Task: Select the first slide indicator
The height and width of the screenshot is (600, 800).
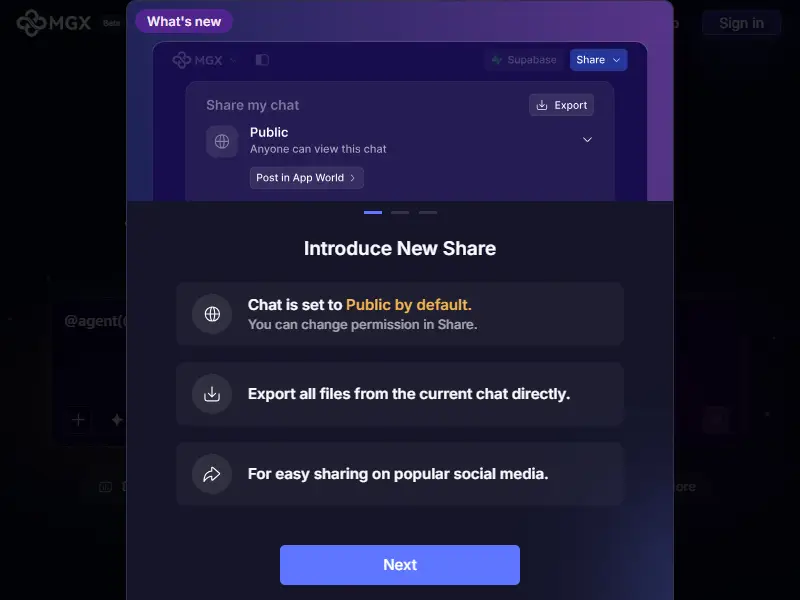Action: click(372, 212)
